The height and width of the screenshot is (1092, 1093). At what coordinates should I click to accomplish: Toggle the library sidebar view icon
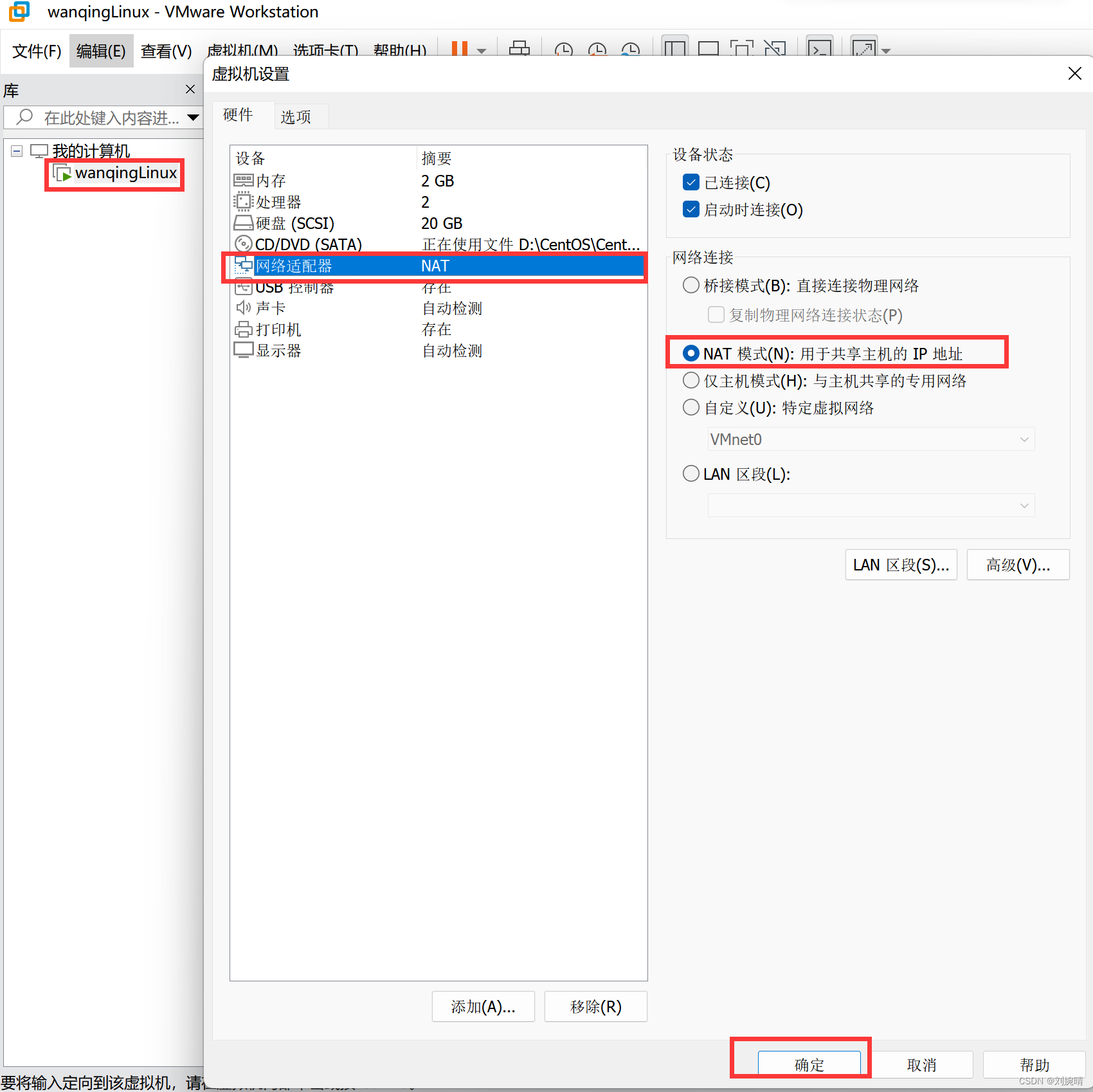(x=675, y=48)
